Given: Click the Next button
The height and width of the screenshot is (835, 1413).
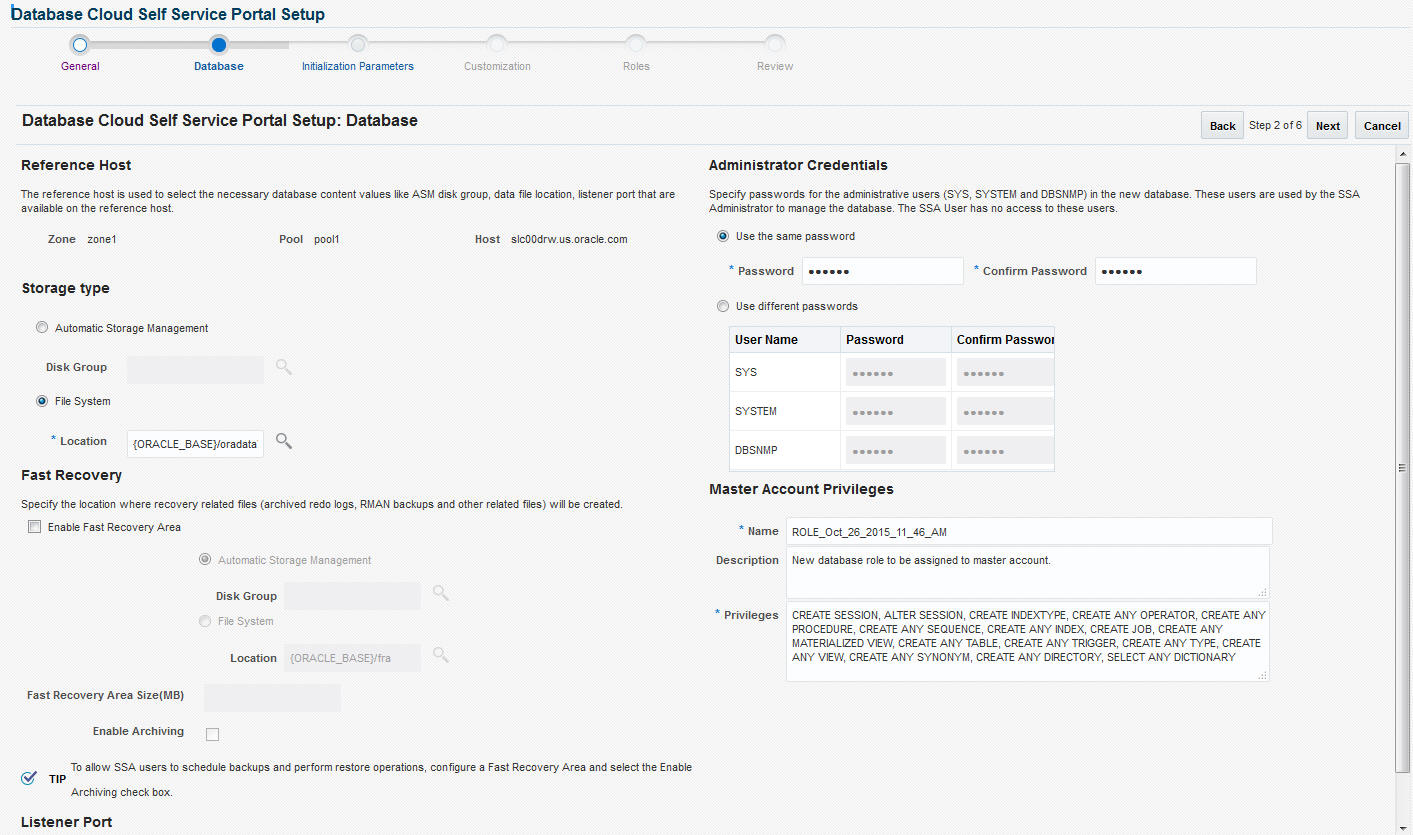Looking at the screenshot, I should [x=1328, y=126].
